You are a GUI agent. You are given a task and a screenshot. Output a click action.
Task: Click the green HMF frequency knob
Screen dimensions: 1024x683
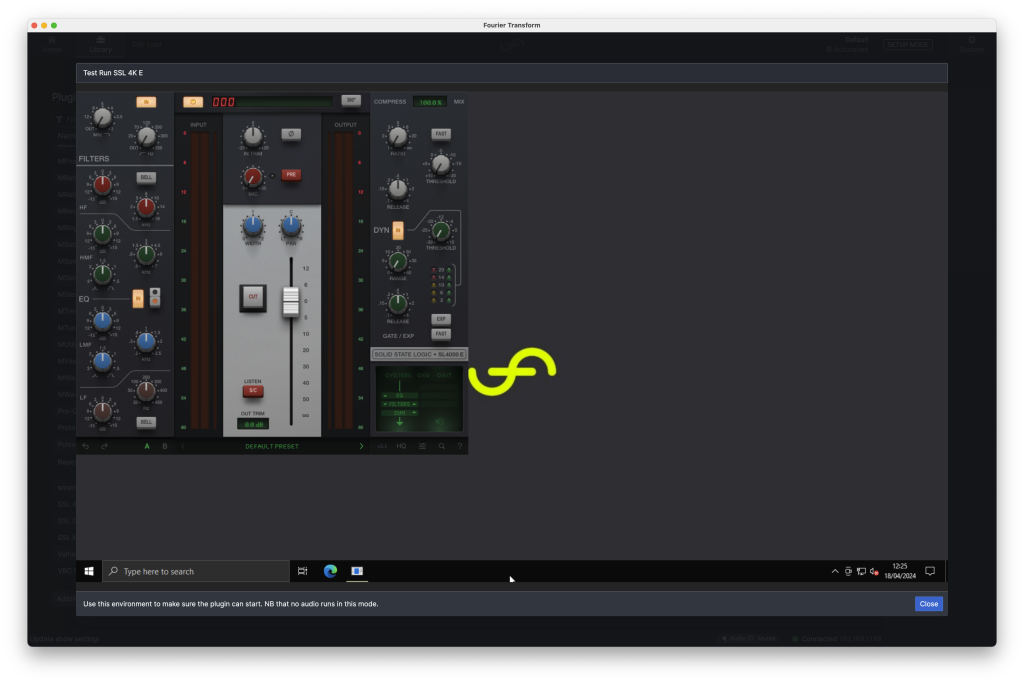click(146, 255)
